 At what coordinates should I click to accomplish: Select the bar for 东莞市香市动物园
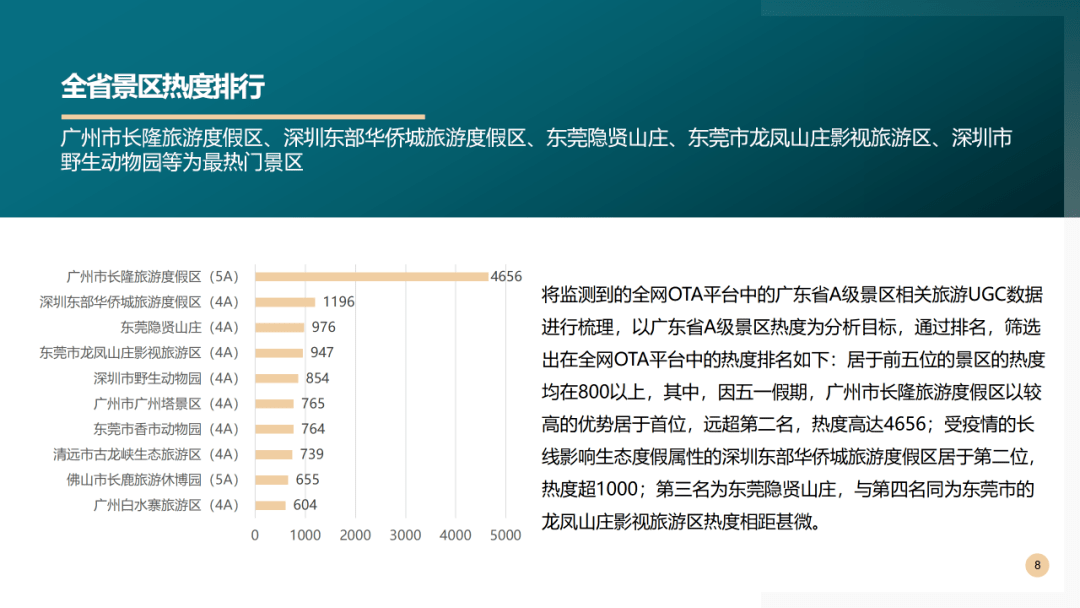pos(273,429)
